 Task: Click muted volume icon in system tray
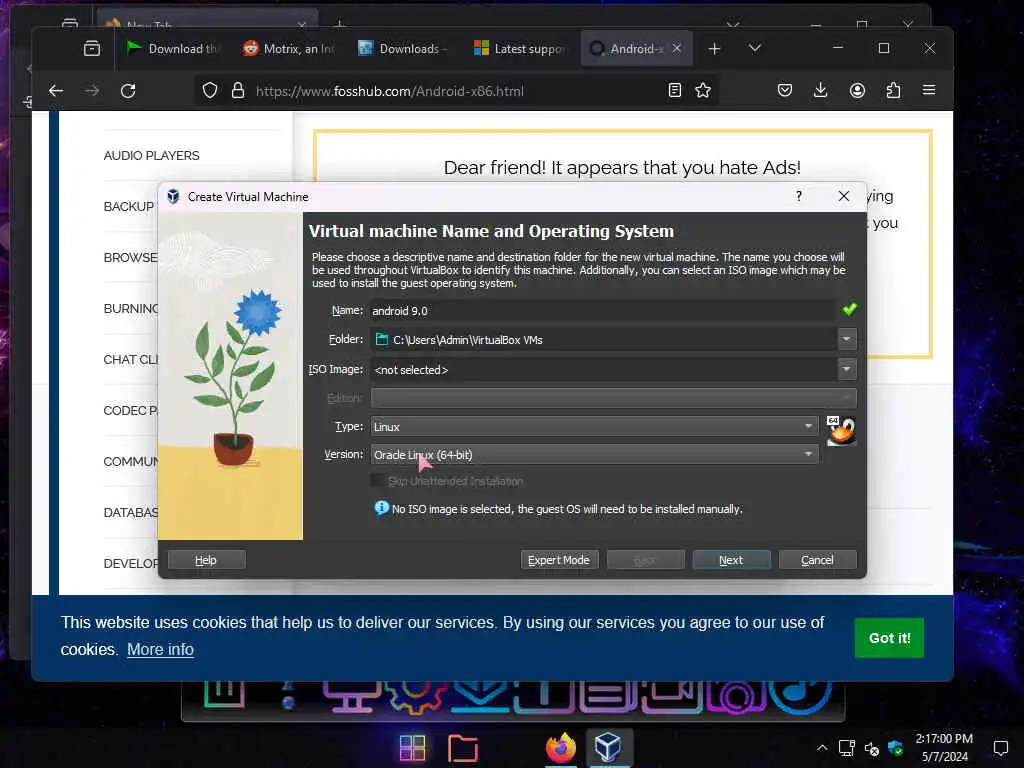point(872,748)
